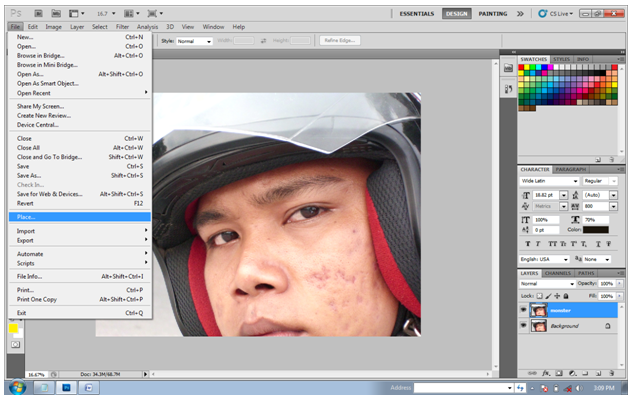This screenshot has height=403, width=634.
Task: Switch to the Paragraph tab
Action: point(571,169)
